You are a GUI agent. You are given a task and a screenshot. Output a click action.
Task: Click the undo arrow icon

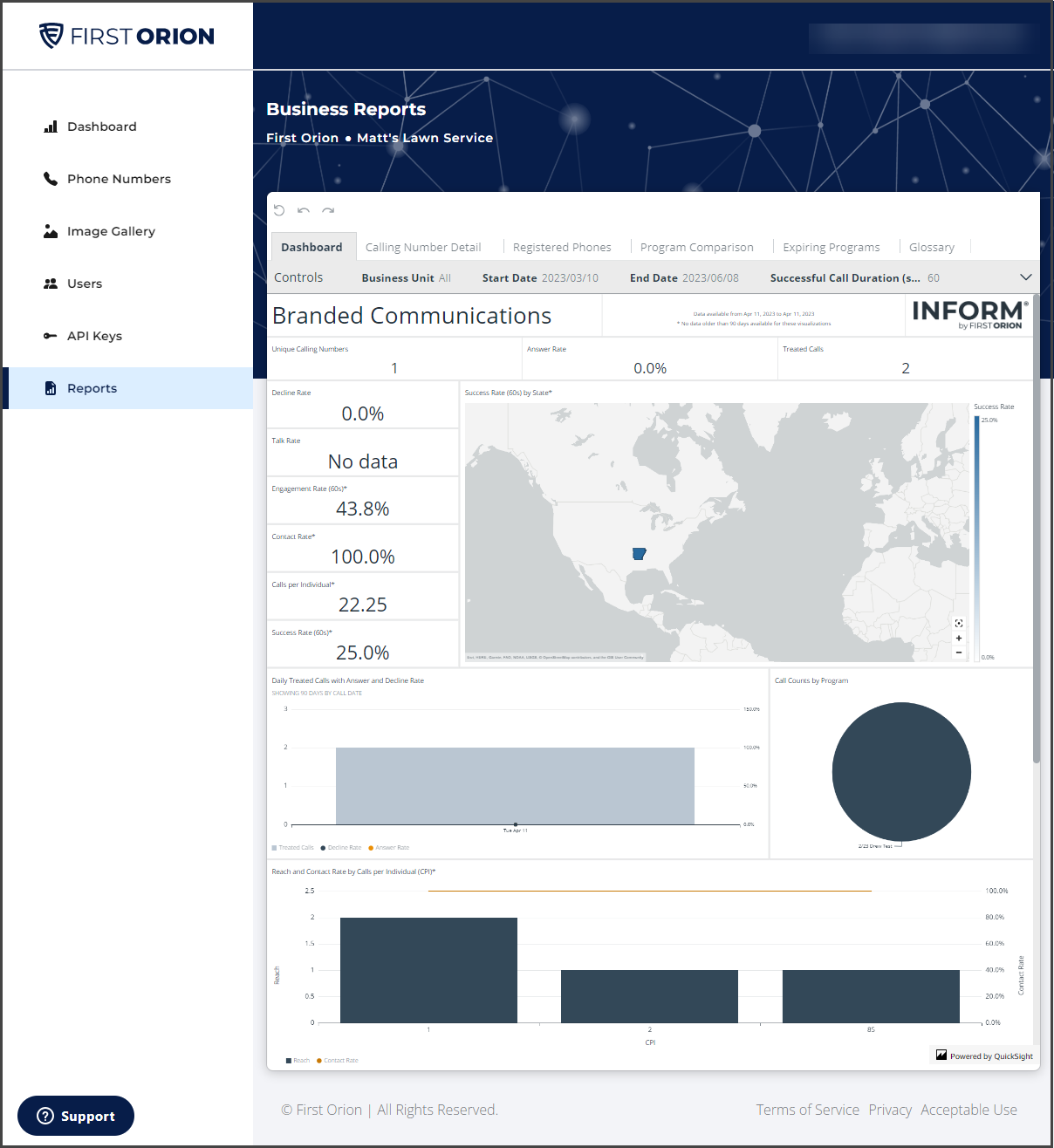(304, 210)
